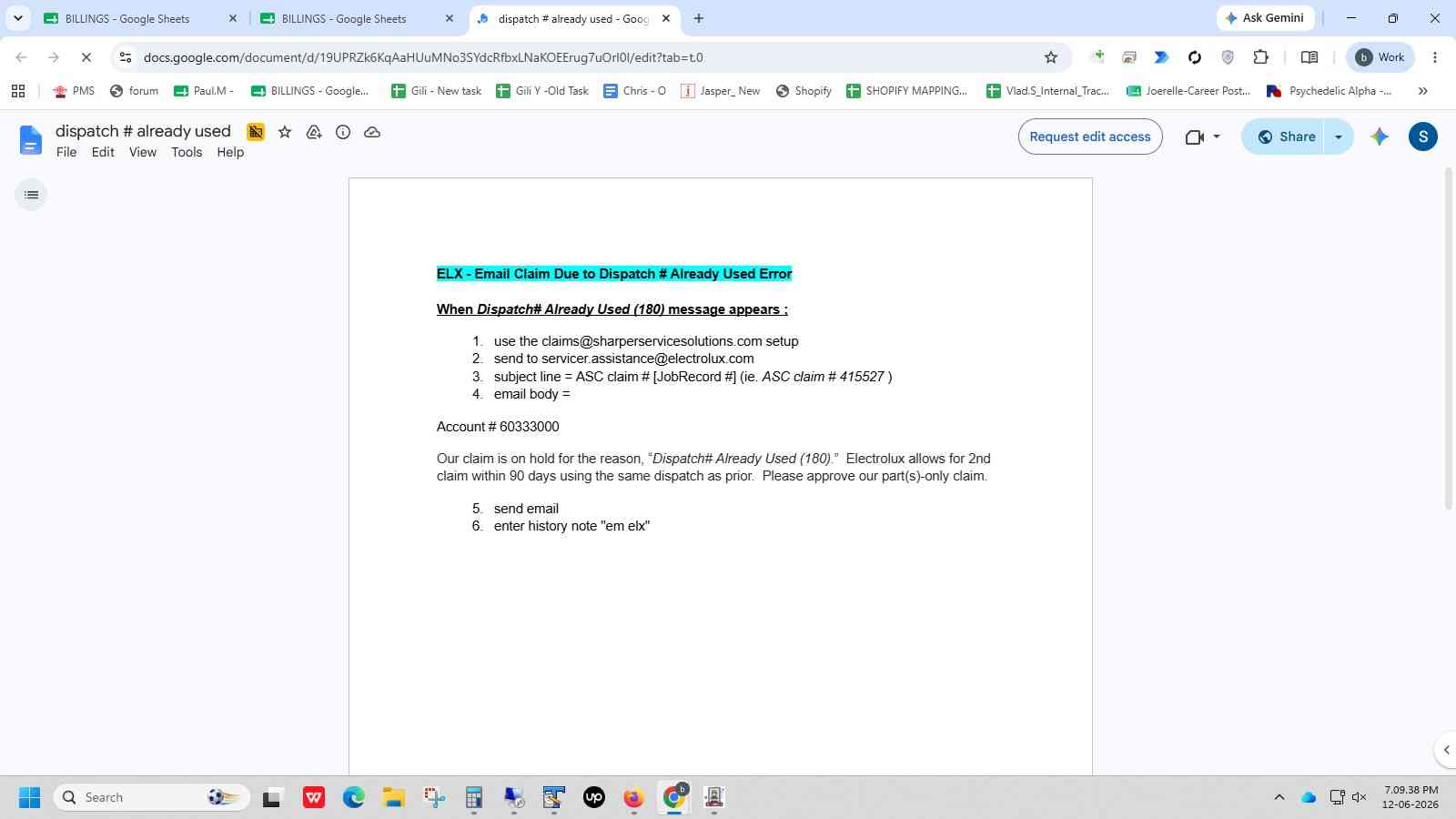Screen dimensions: 1456x819
Task: Click Request edit access button
Action: coord(1090,136)
